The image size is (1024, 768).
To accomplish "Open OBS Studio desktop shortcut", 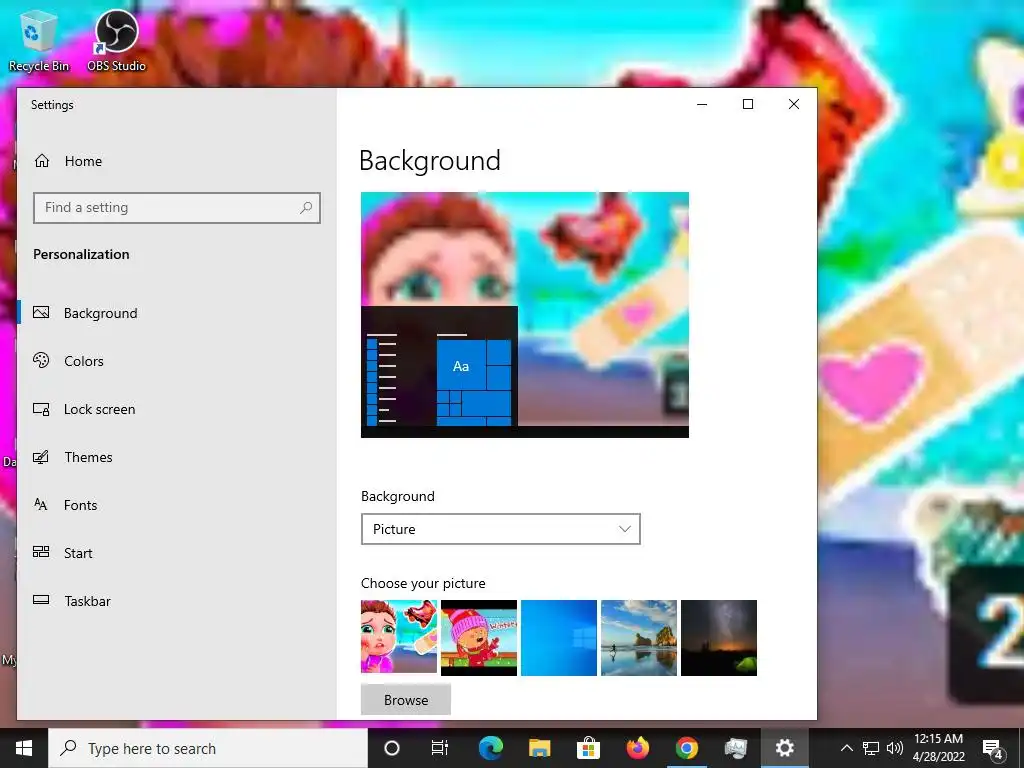I will point(116,40).
